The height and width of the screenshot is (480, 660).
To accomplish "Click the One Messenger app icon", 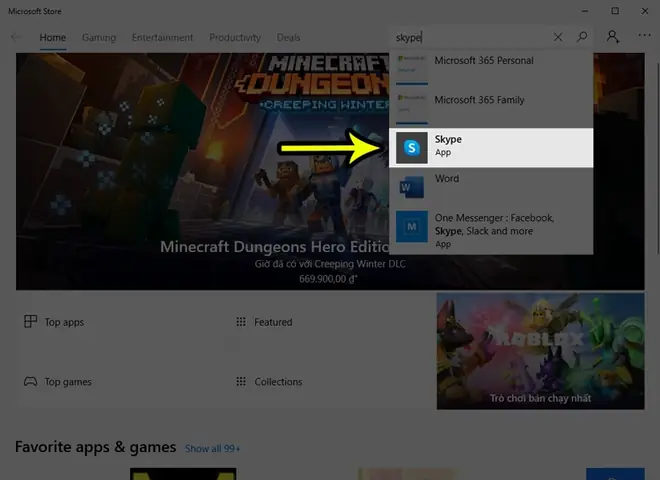I will 412,227.
